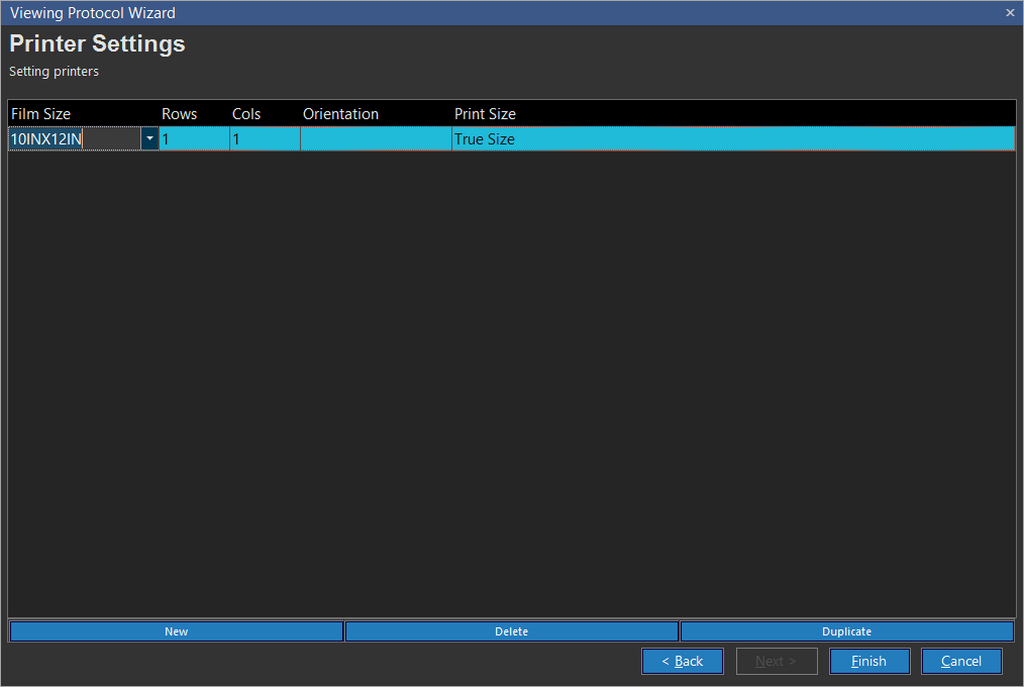Close the Viewing Protocol Wizard window
Screen dimensions: 1024x687
(x=1009, y=13)
